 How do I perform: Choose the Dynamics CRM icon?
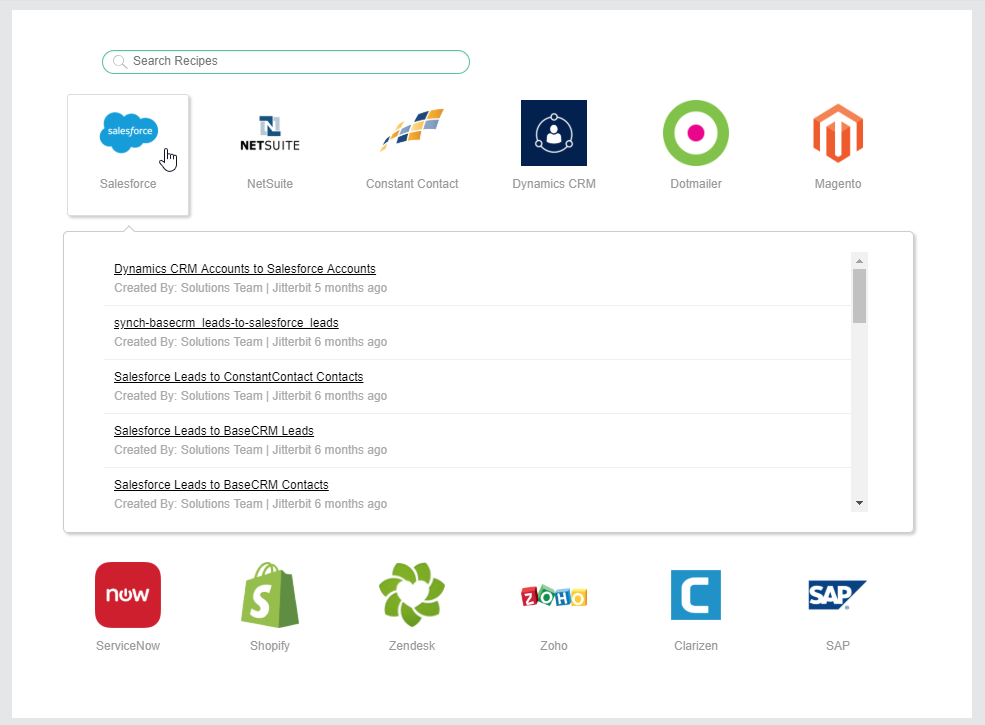coord(554,133)
